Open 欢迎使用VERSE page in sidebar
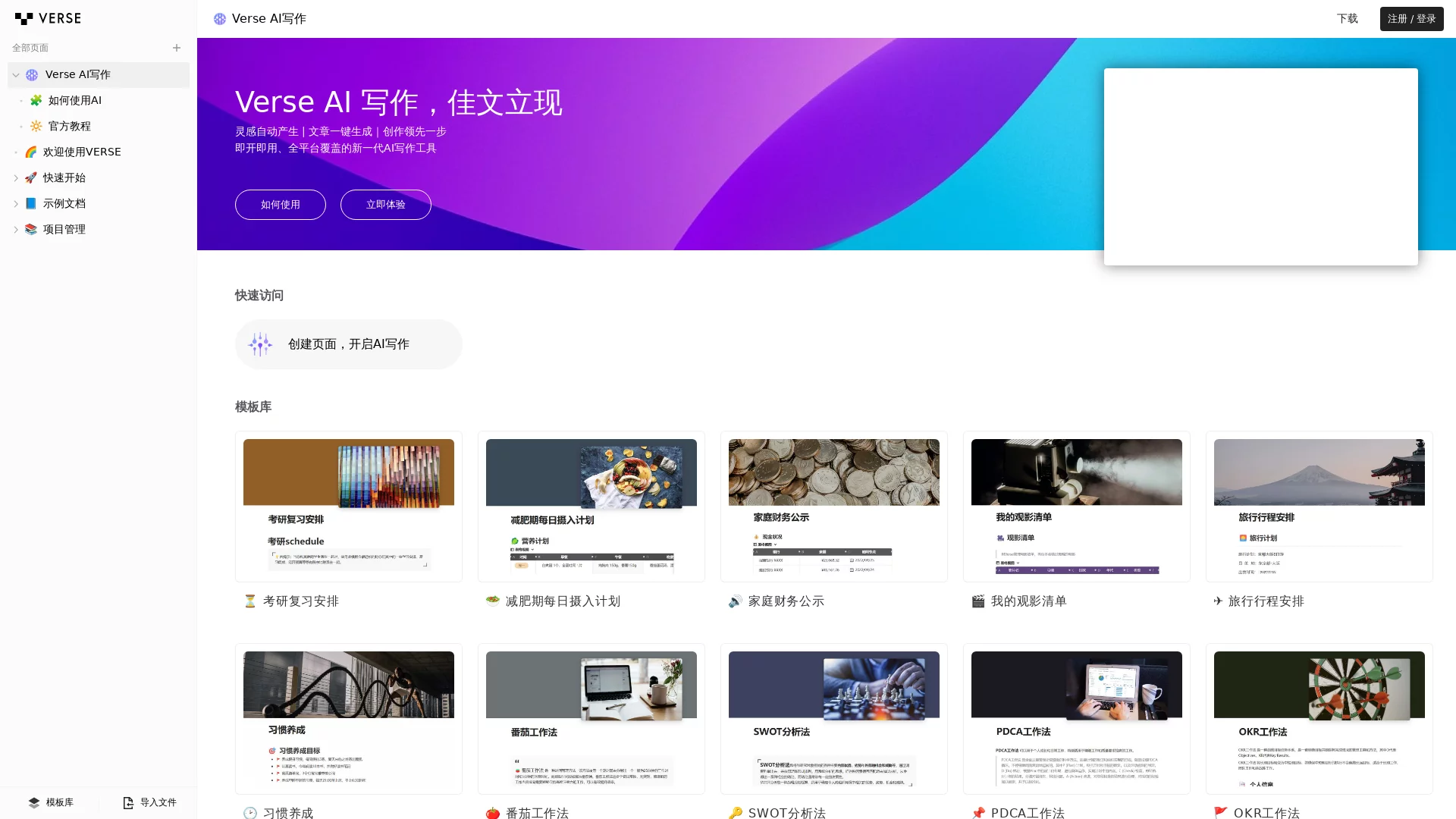This screenshot has width=1456, height=819. click(x=82, y=152)
